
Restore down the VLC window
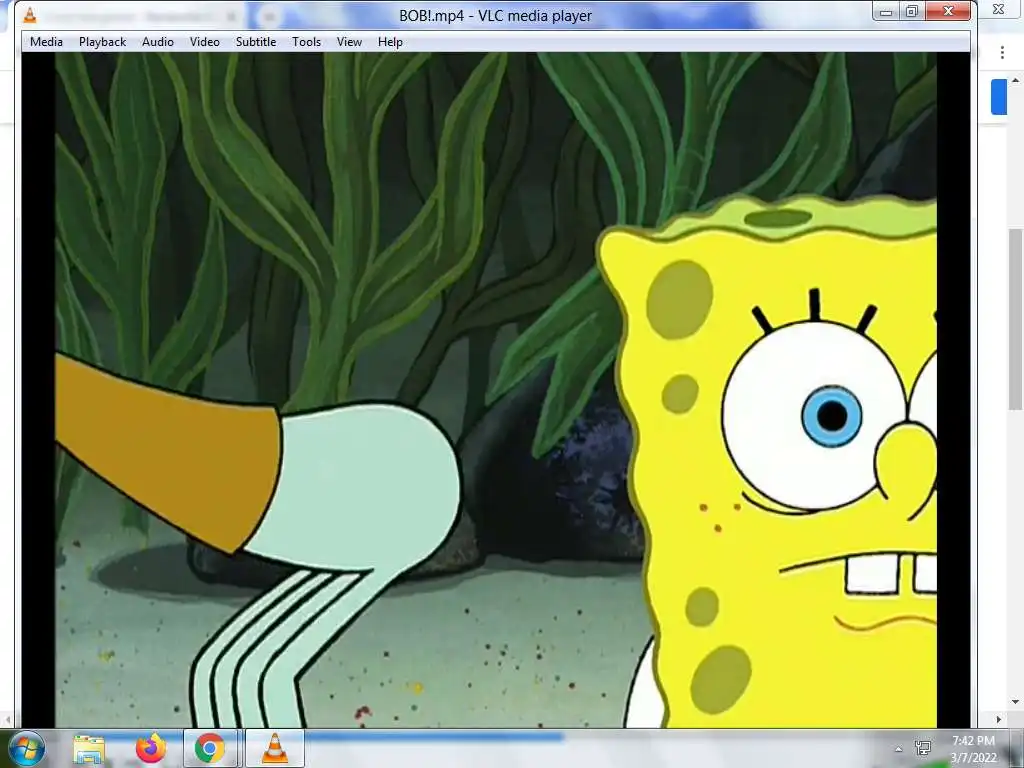click(912, 11)
